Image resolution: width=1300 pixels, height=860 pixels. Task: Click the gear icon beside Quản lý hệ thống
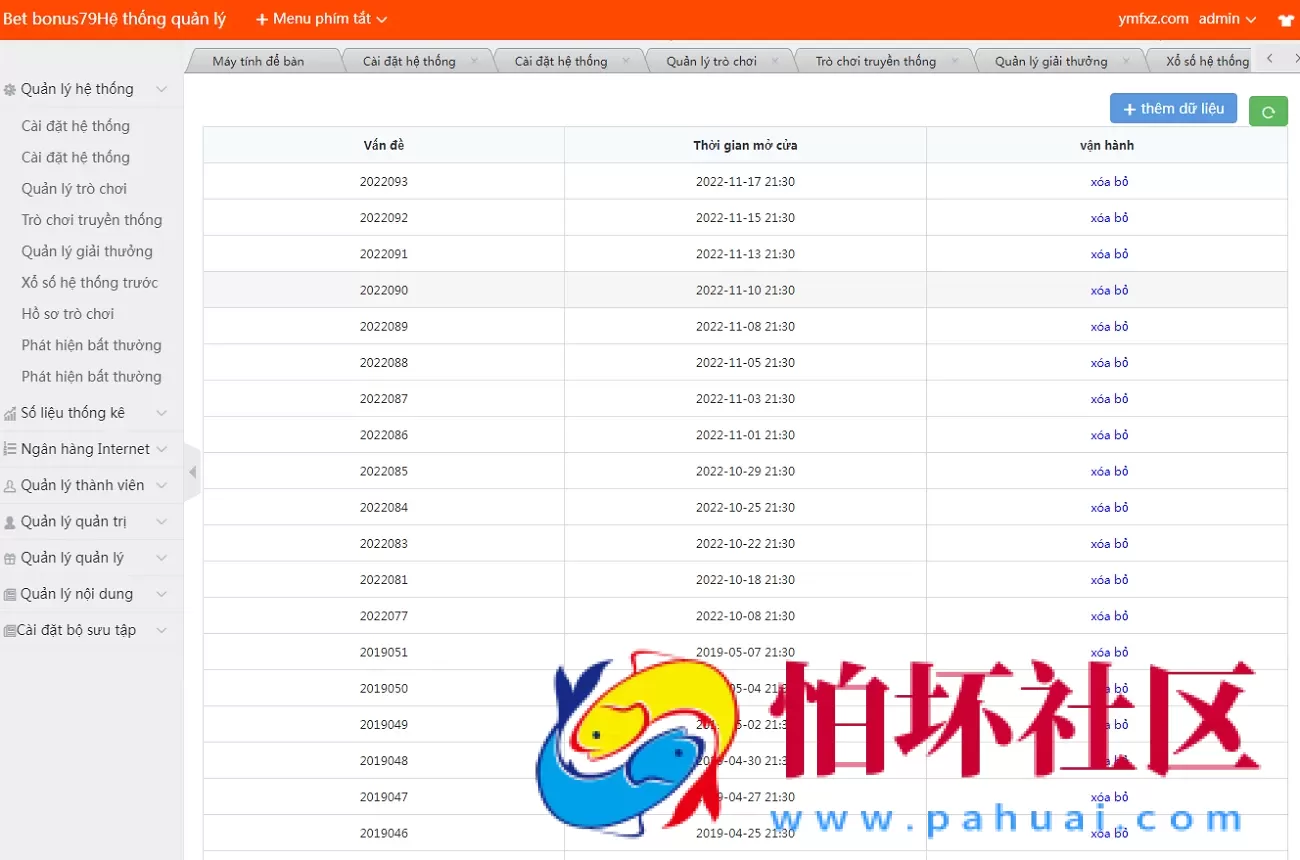tap(11, 88)
